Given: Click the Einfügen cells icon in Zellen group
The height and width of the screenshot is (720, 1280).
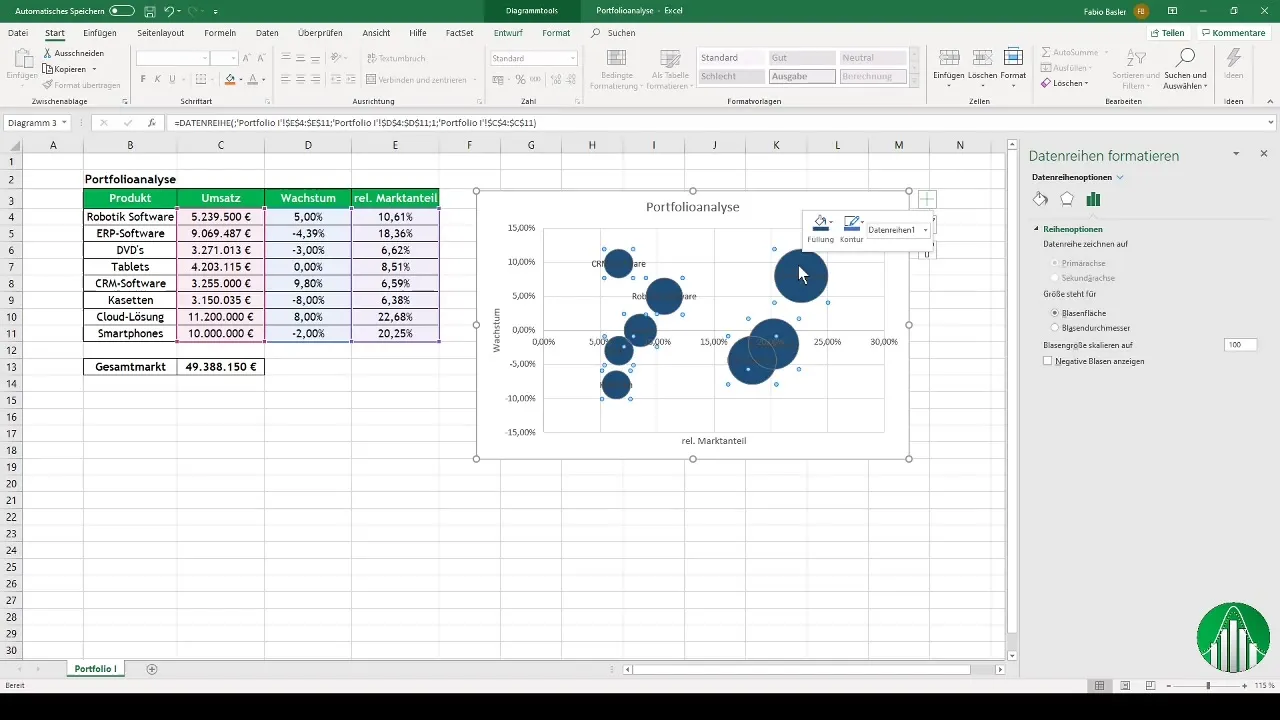Looking at the screenshot, I should 950,57.
